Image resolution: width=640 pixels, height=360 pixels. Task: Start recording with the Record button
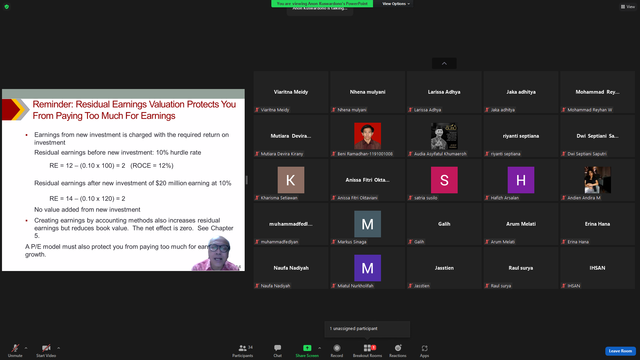pyautogui.click(x=337, y=350)
